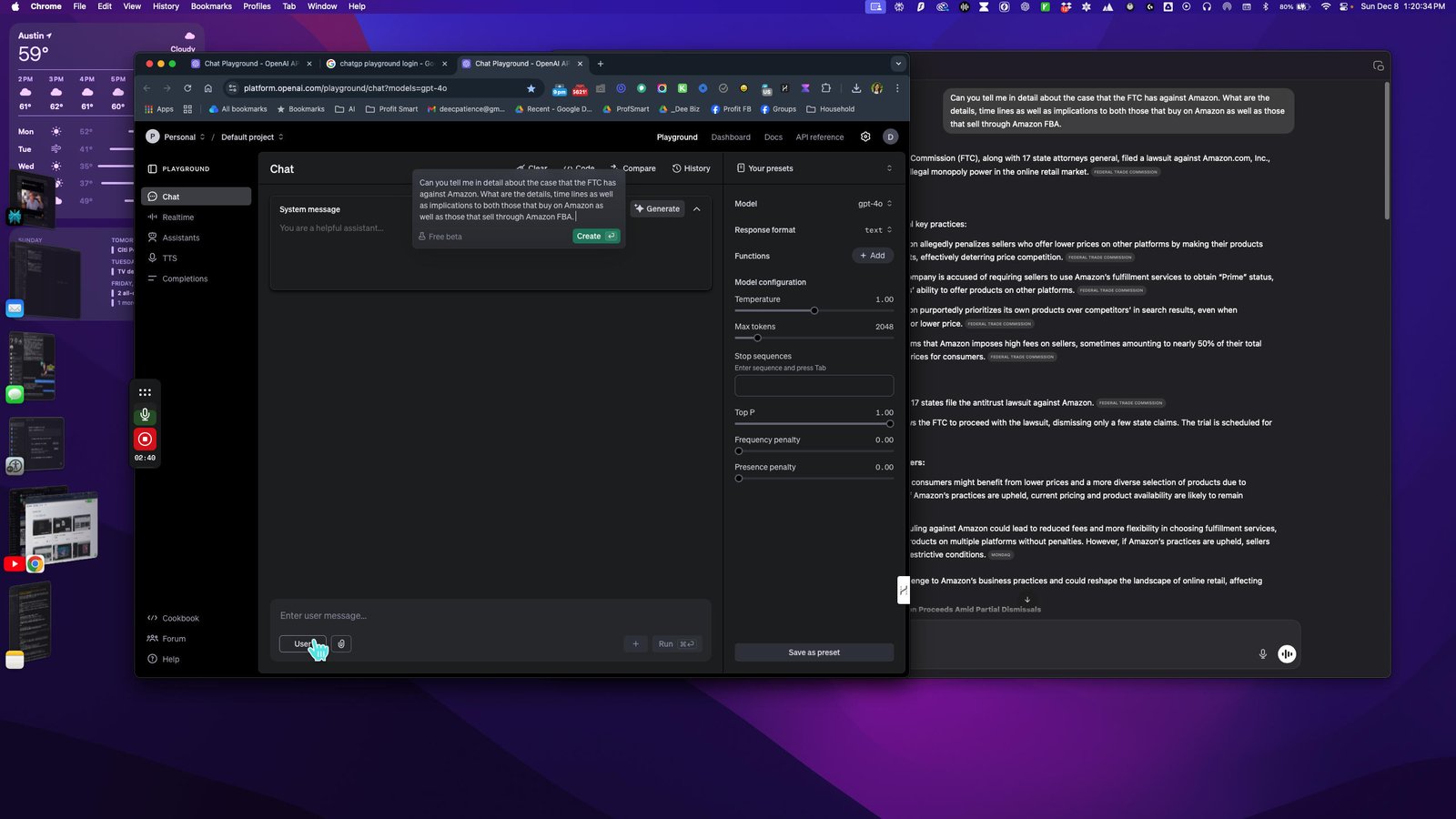Image resolution: width=1456 pixels, height=819 pixels.
Task: Click the voice mode button in the ChatGPT window
Action: [x=1287, y=653]
